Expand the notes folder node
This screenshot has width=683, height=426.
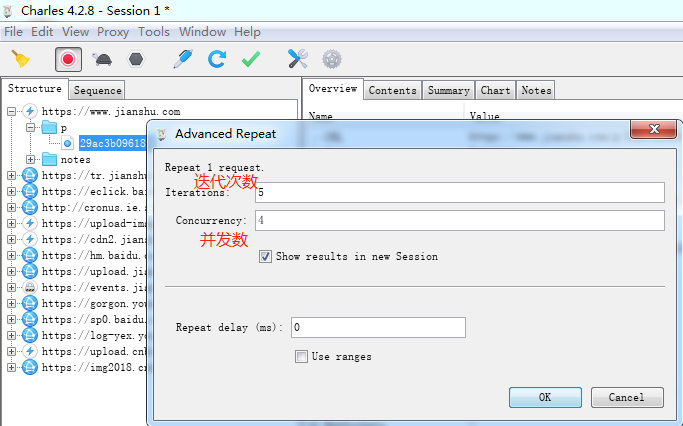[30, 159]
